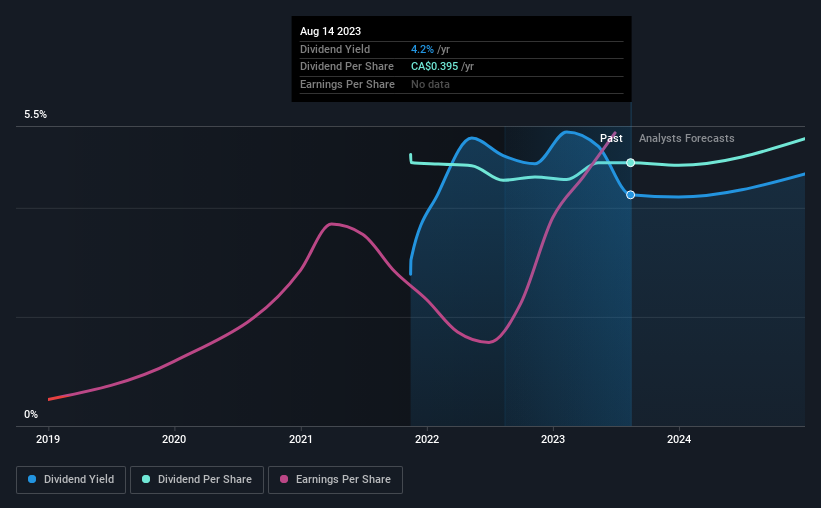This screenshot has height=508, width=821.
Task: Click the 2022 x-axis label
Action: 427,439
